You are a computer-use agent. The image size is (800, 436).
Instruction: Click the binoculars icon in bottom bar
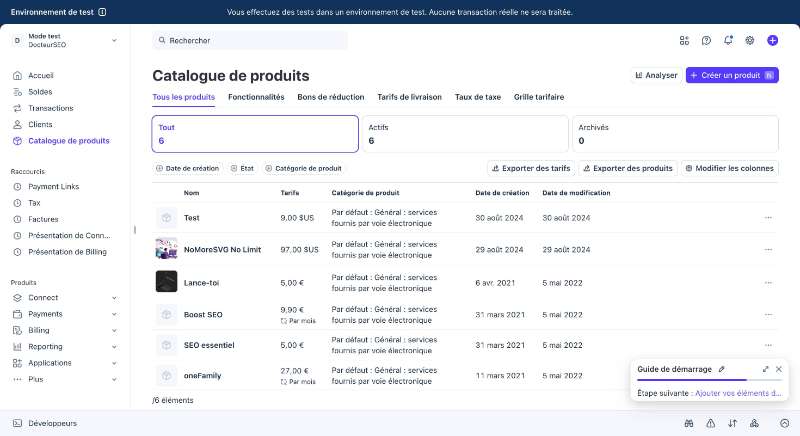[x=689, y=423]
